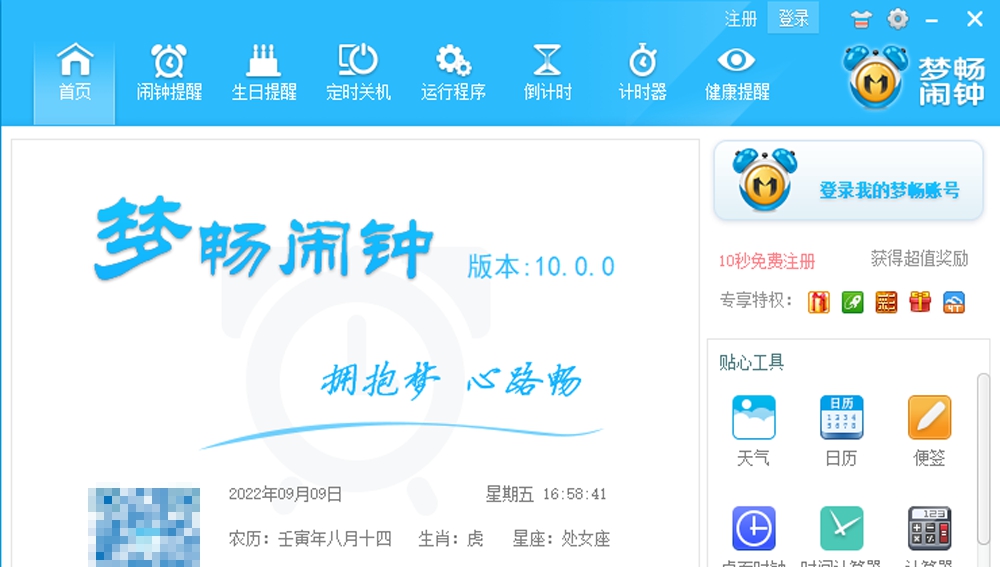Click the tools panel vertical scrollbar

[x=985, y=457]
